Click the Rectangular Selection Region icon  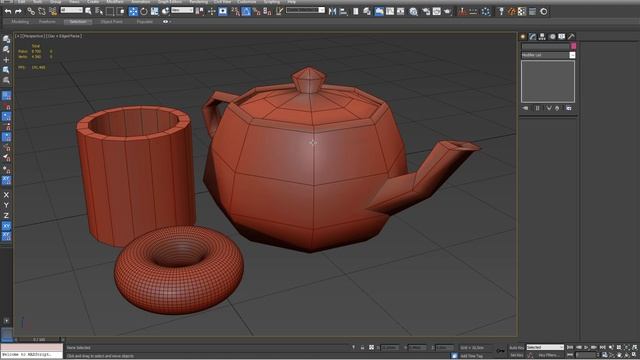coord(110,11)
